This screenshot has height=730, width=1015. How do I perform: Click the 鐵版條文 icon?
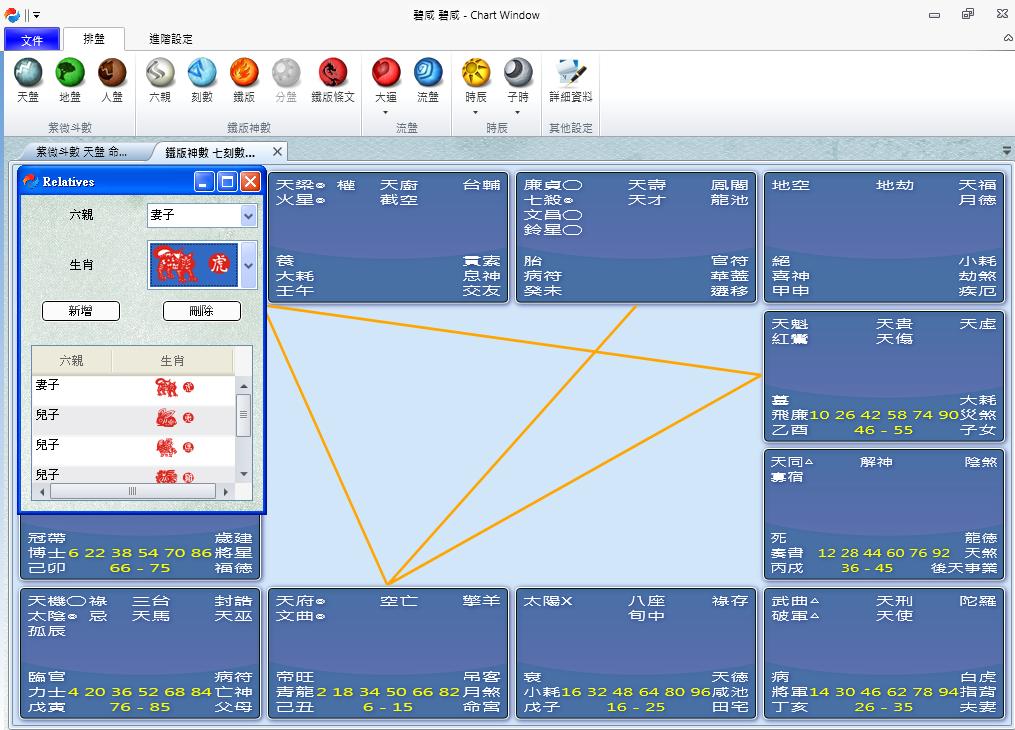point(333,74)
